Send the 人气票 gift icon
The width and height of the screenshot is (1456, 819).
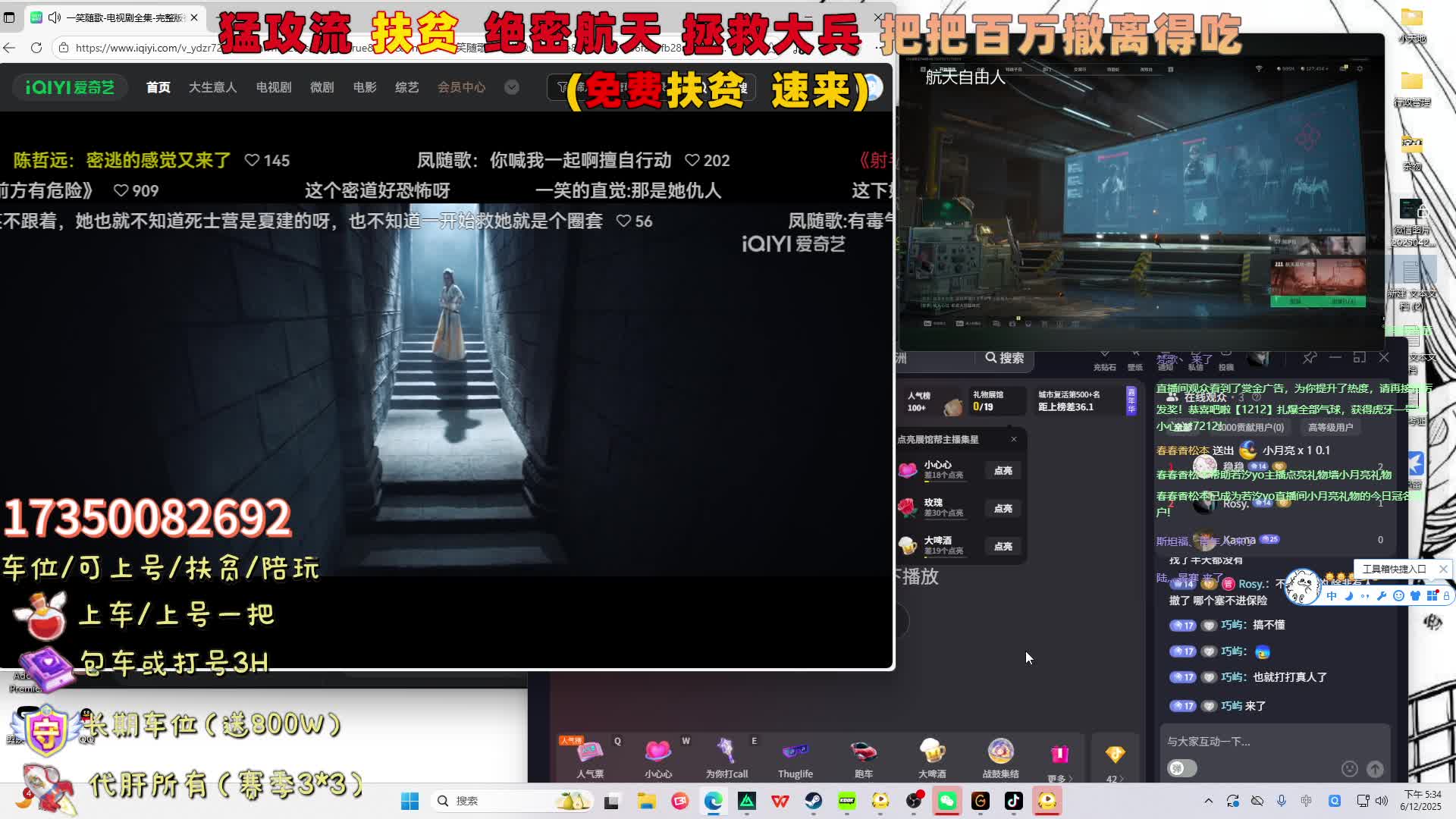[x=590, y=752]
